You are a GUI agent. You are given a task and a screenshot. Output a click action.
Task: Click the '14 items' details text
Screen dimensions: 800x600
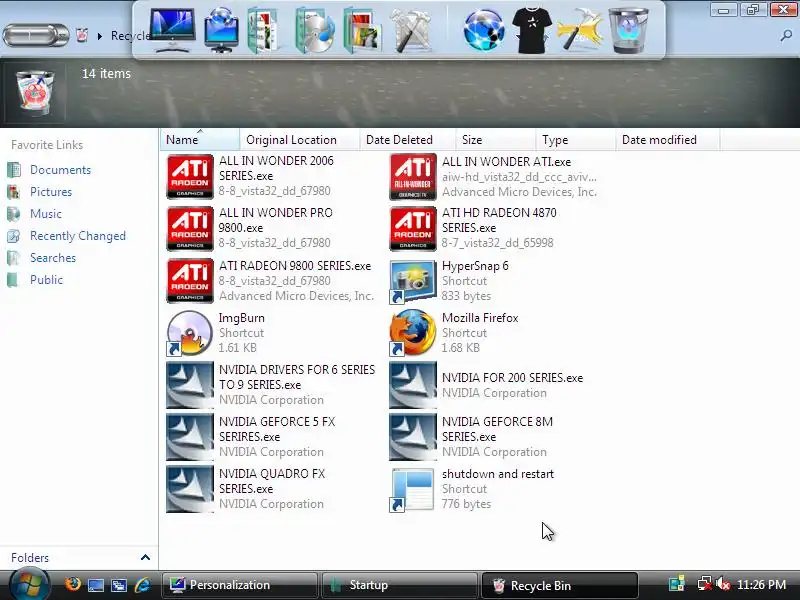coord(106,73)
